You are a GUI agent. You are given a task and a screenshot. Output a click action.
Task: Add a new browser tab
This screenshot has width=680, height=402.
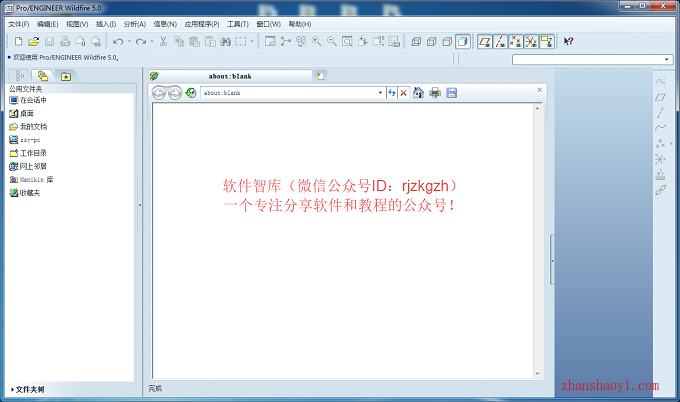pos(320,76)
